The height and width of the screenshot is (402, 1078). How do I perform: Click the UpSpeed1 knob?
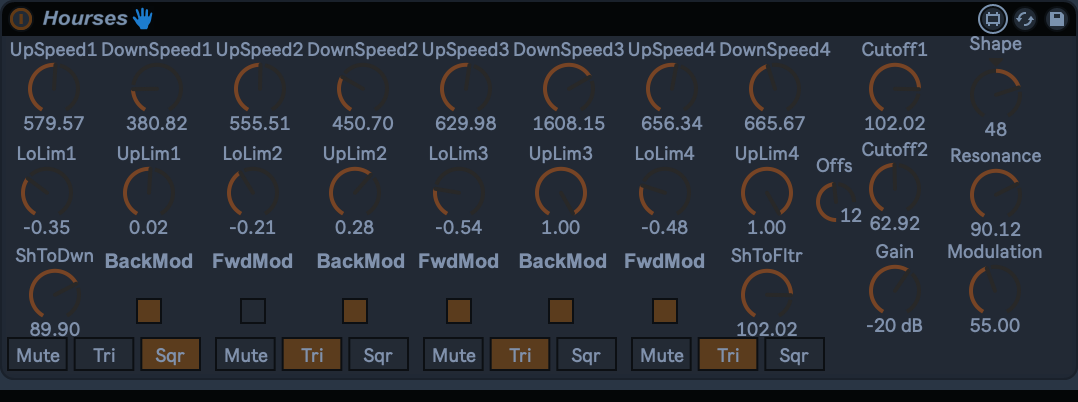pos(52,91)
